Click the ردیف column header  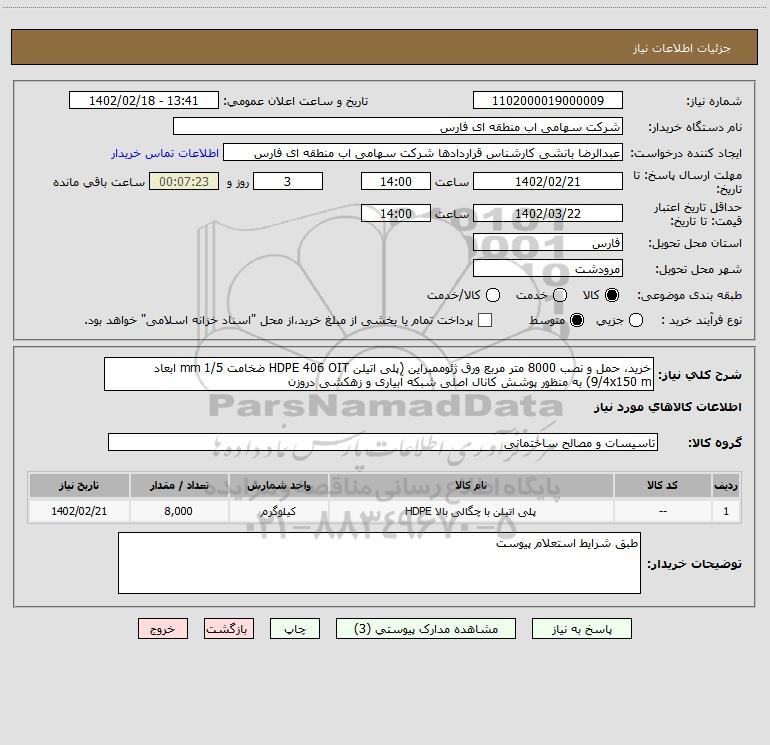coord(726,485)
